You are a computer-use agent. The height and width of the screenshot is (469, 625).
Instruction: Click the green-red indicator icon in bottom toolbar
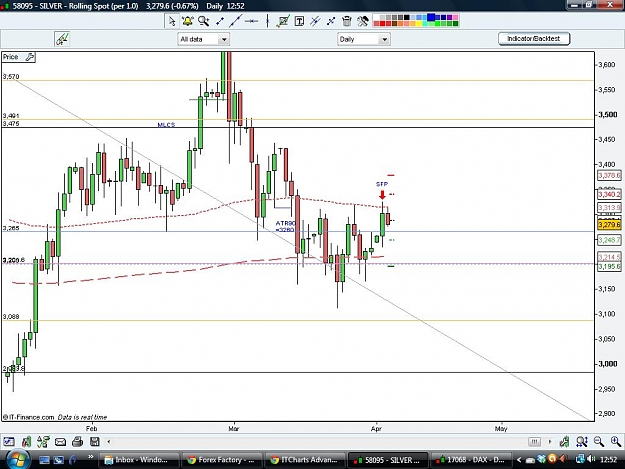[x=26, y=442]
